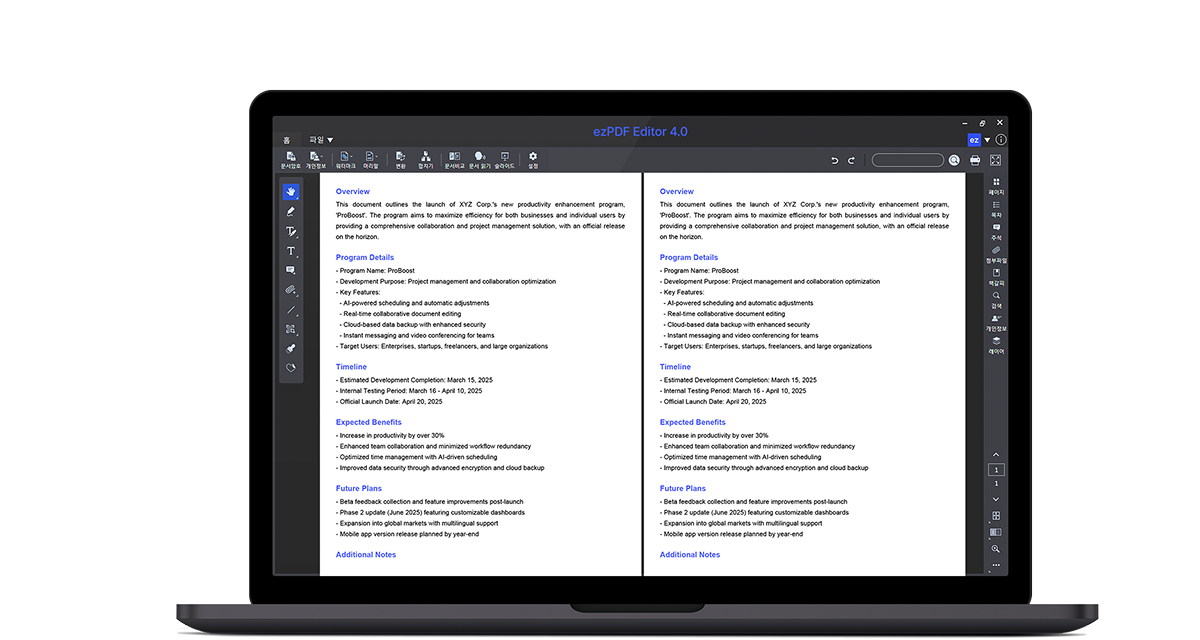The image size is (1200, 640).
Task: Click into the top search input field
Action: (x=907, y=160)
